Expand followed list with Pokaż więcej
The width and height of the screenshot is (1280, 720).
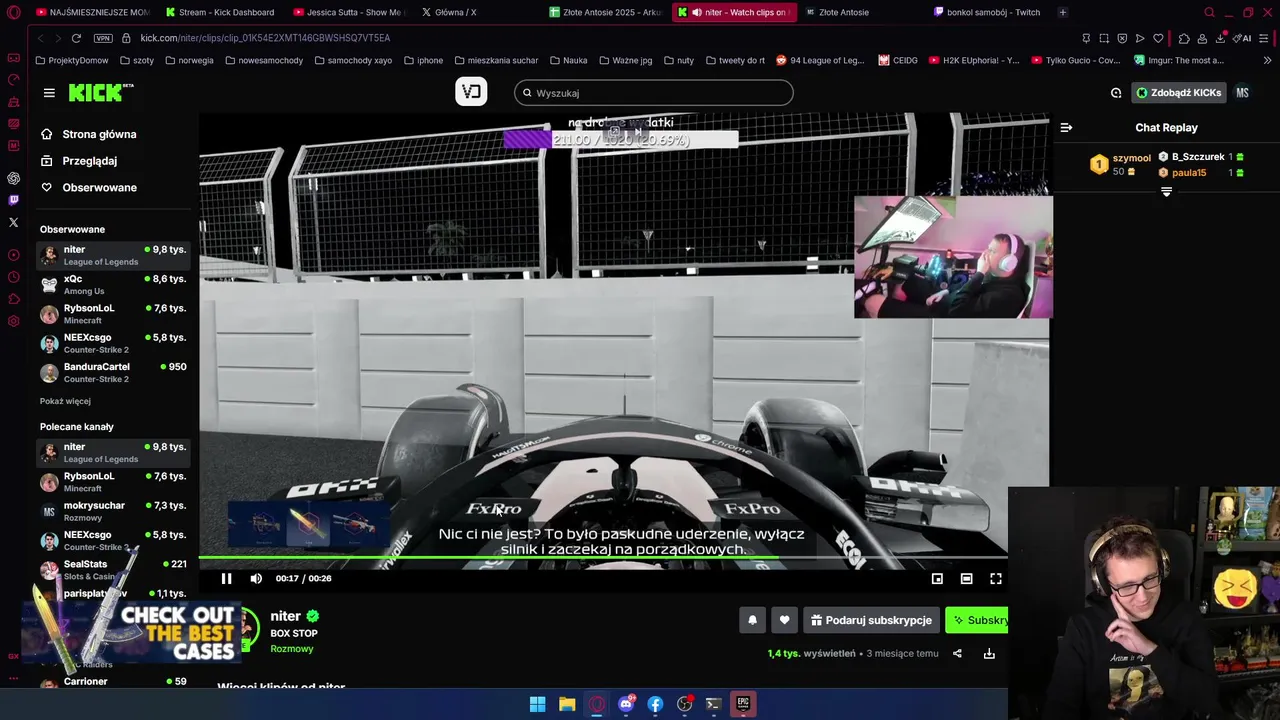pyautogui.click(x=65, y=401)
